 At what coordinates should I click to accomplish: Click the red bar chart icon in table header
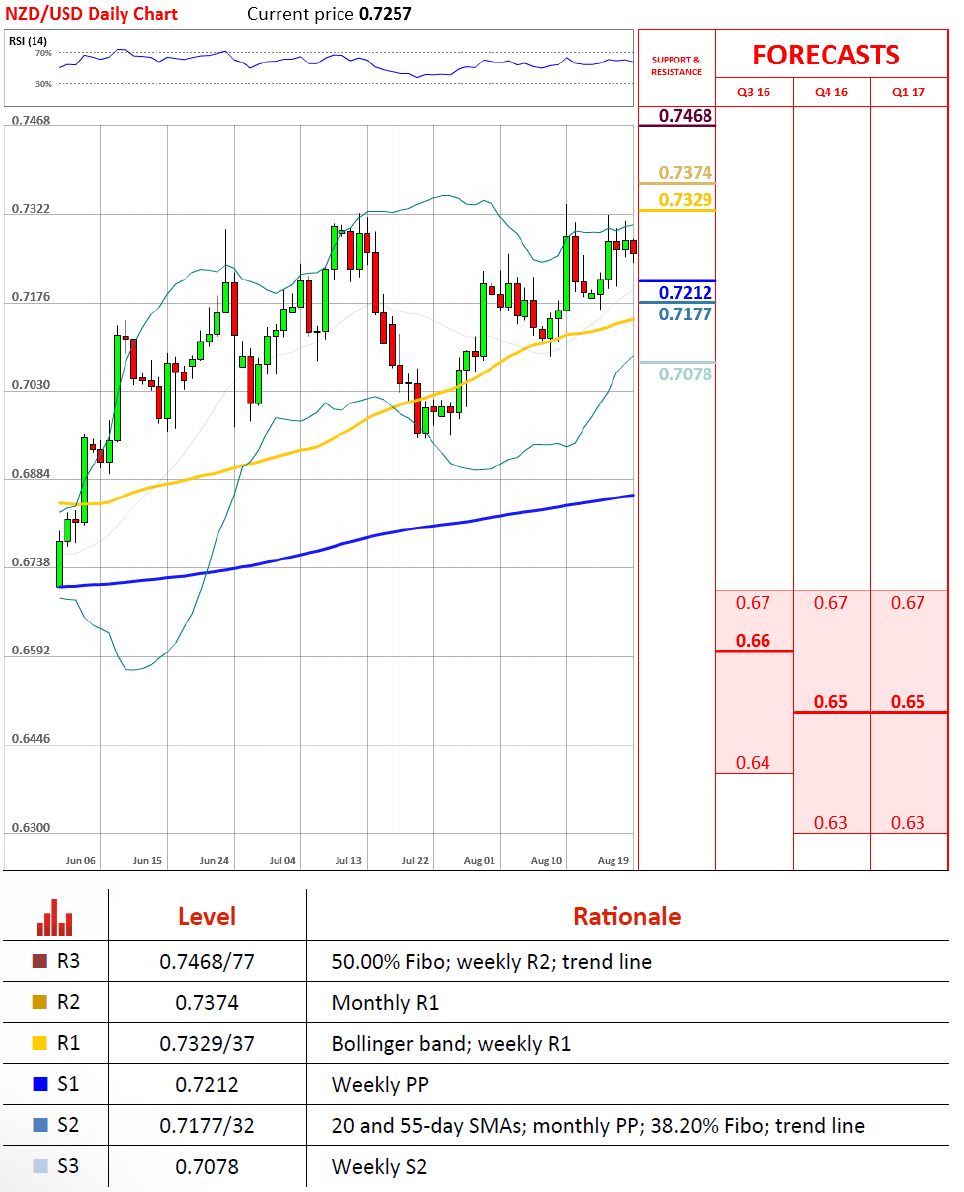pos(55,916)
